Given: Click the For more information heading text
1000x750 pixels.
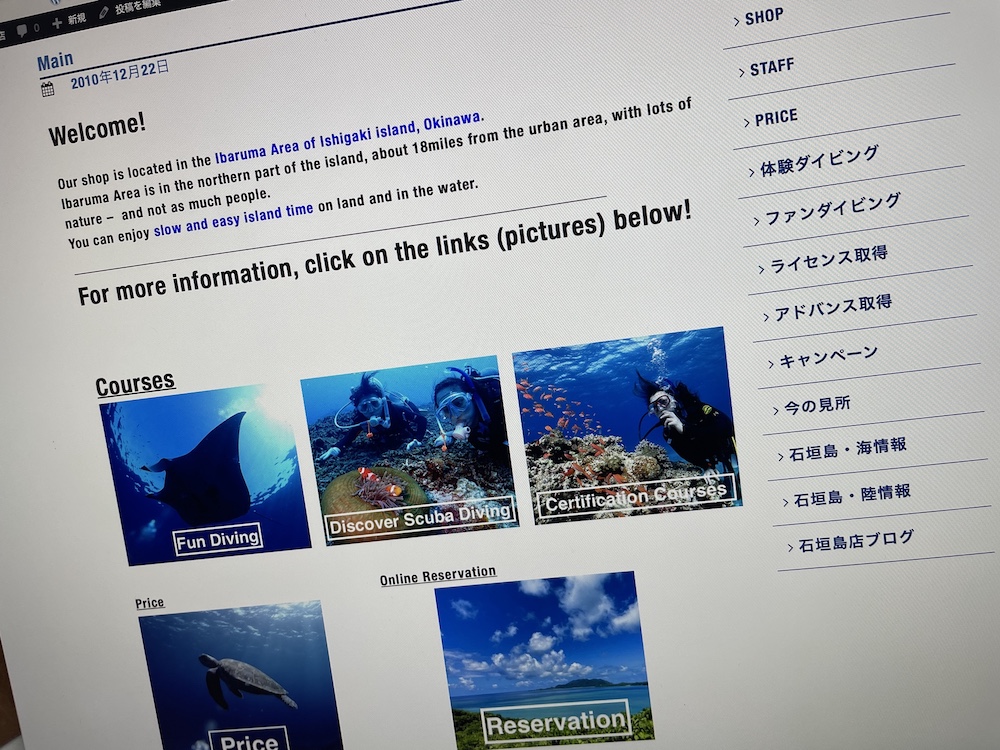Looking at the screenshot, I should tap(385, 253).
